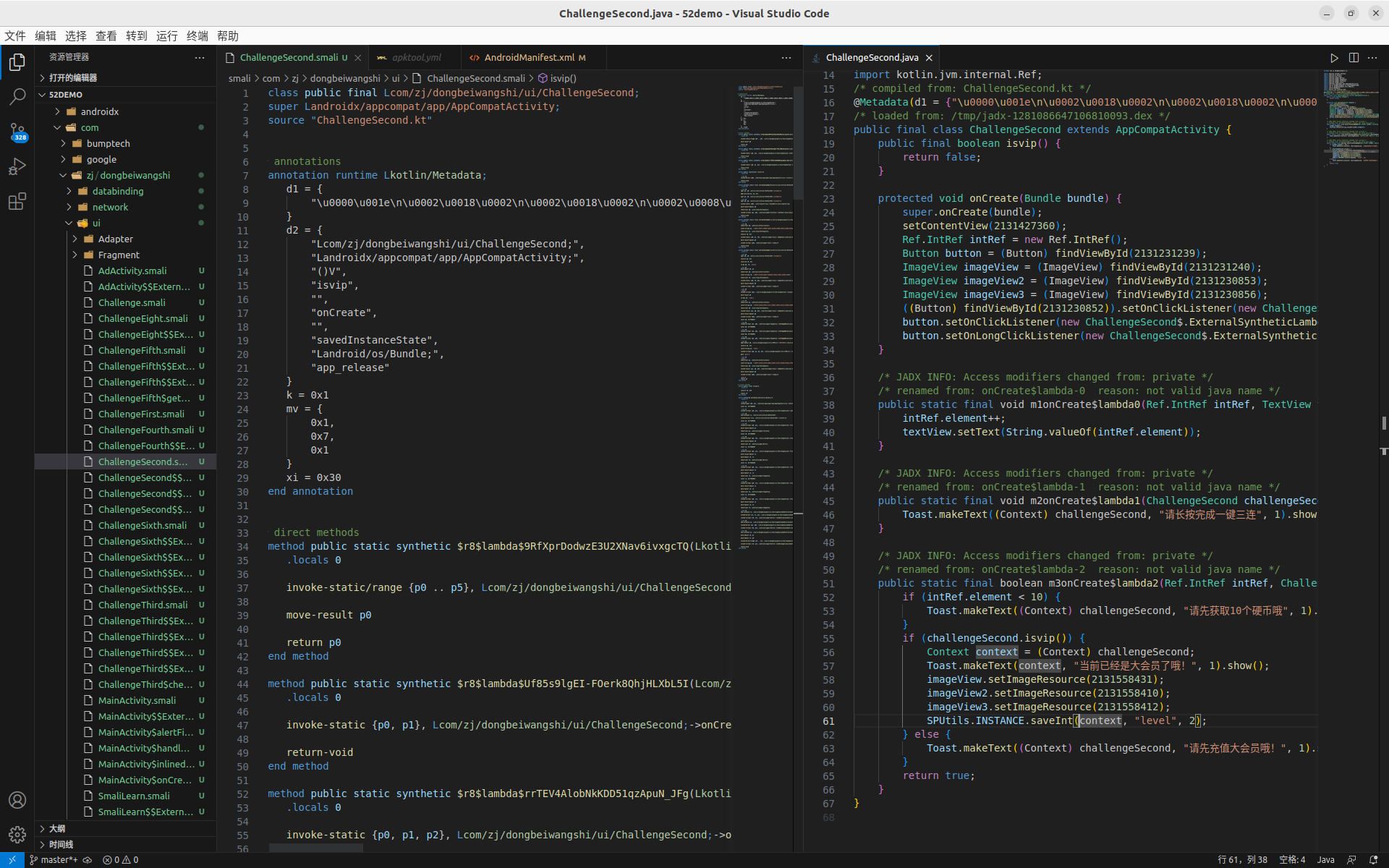This screenshot has height=868, width=1389.
Task: Split the editor to the right
Action: [1354, 57]
